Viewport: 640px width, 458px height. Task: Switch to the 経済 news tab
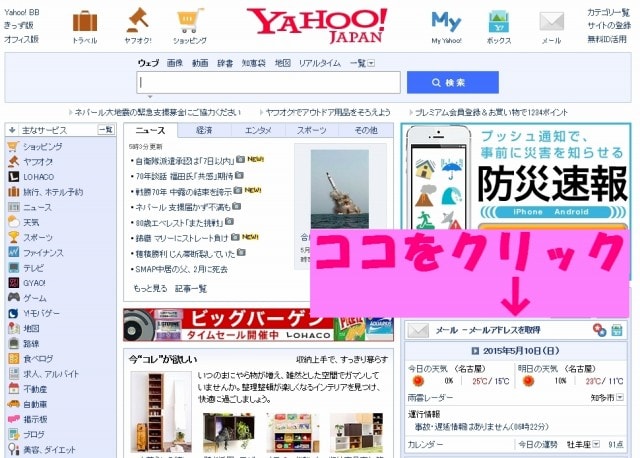coord(204,130)
